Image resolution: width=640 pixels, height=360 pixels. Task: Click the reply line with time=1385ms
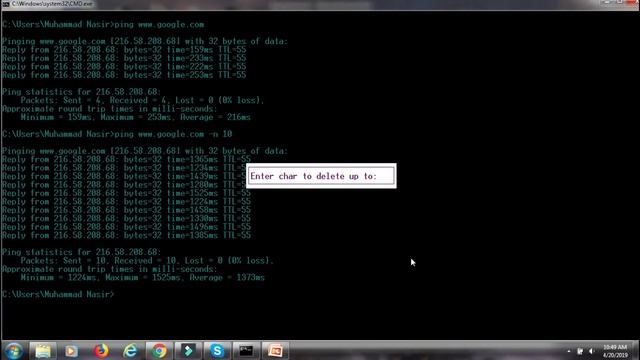(127, 236)
